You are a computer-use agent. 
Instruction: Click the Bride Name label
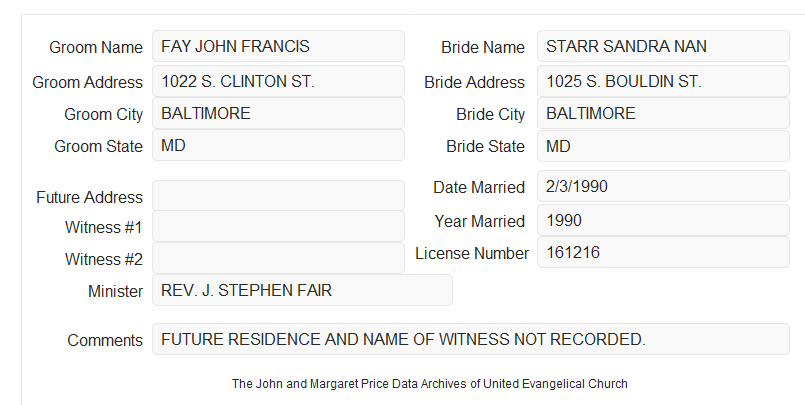[483, 47]
